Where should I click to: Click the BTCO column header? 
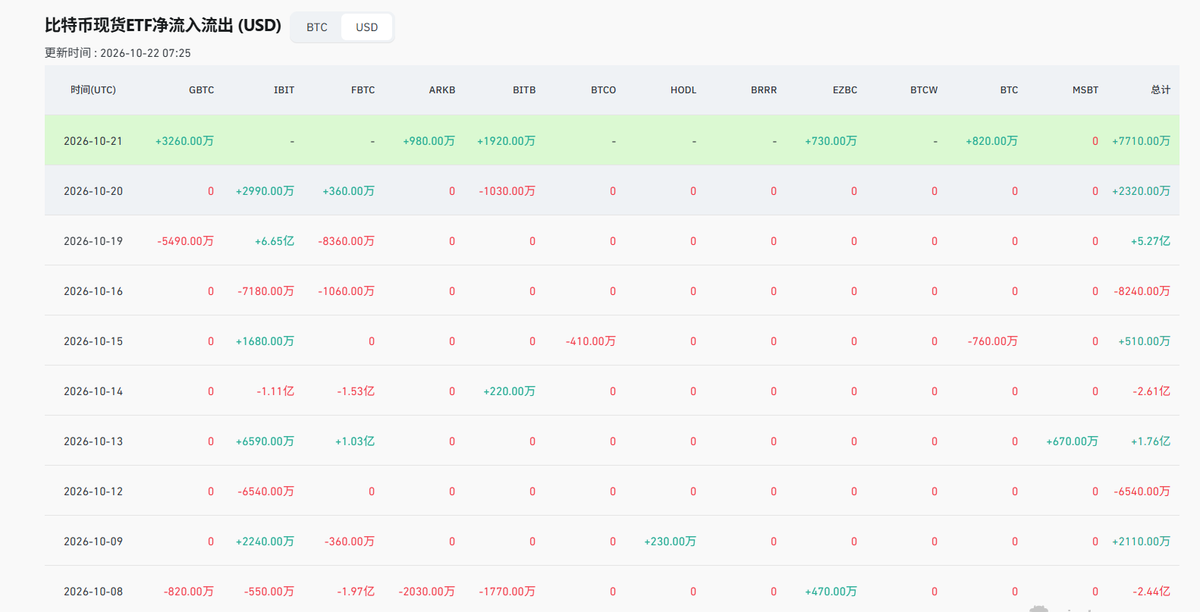(603, 90)
